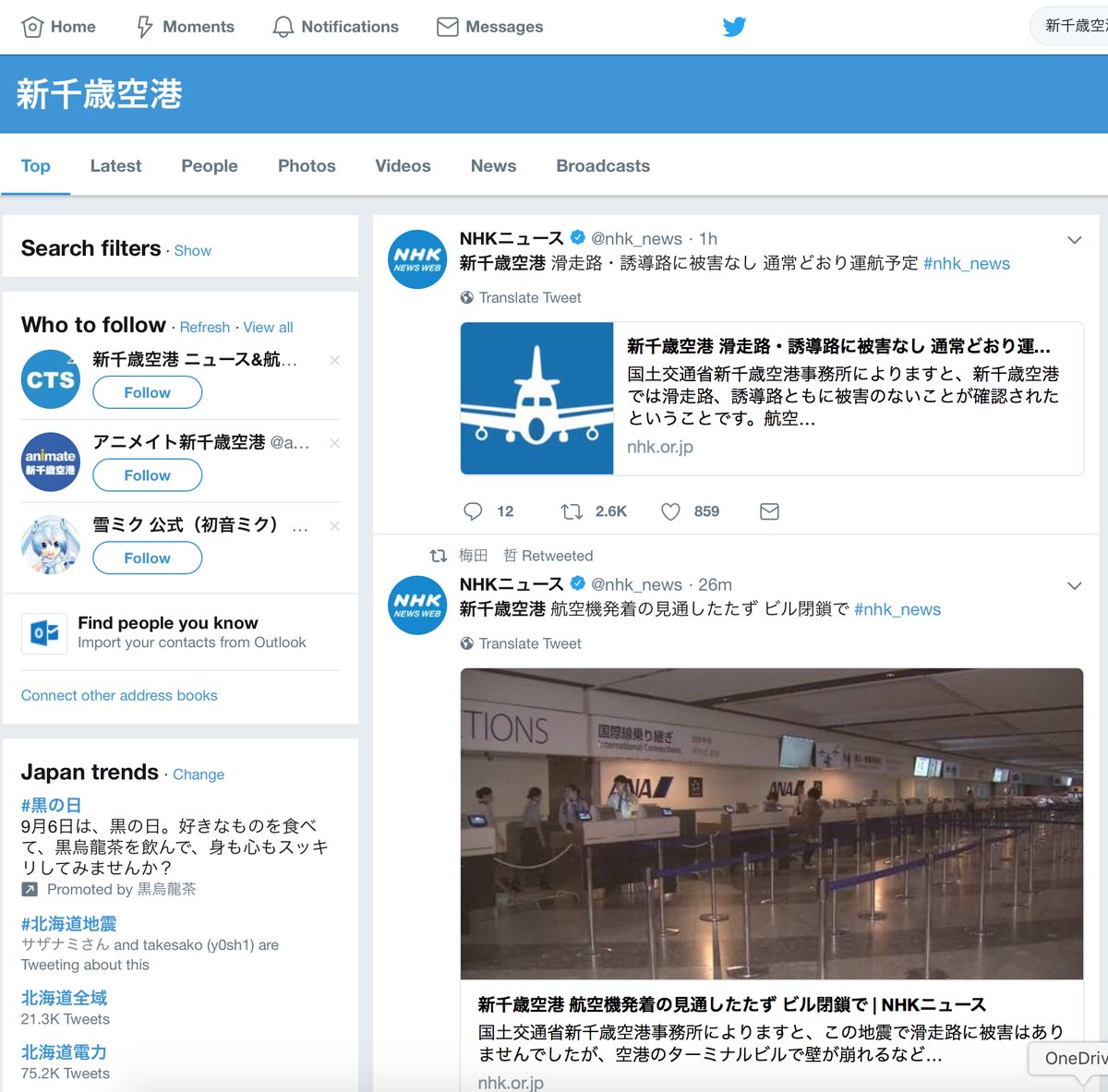The width and height of the screenshot is (1108, 1092).
Task: Dismiss the 雪ミク 公式 suggestion
Action: tap(334, 526)
